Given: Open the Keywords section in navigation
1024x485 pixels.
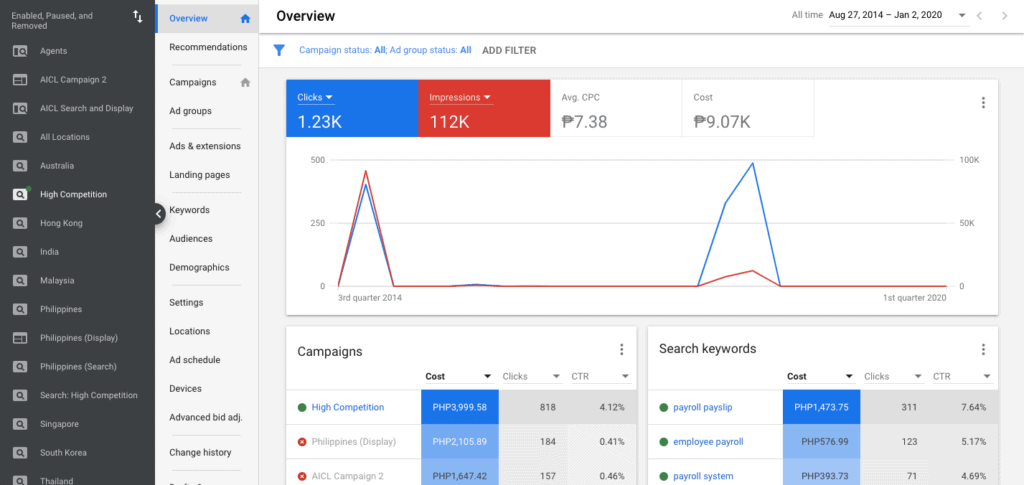Looking at the screenshot, I should tap(189, 210).
